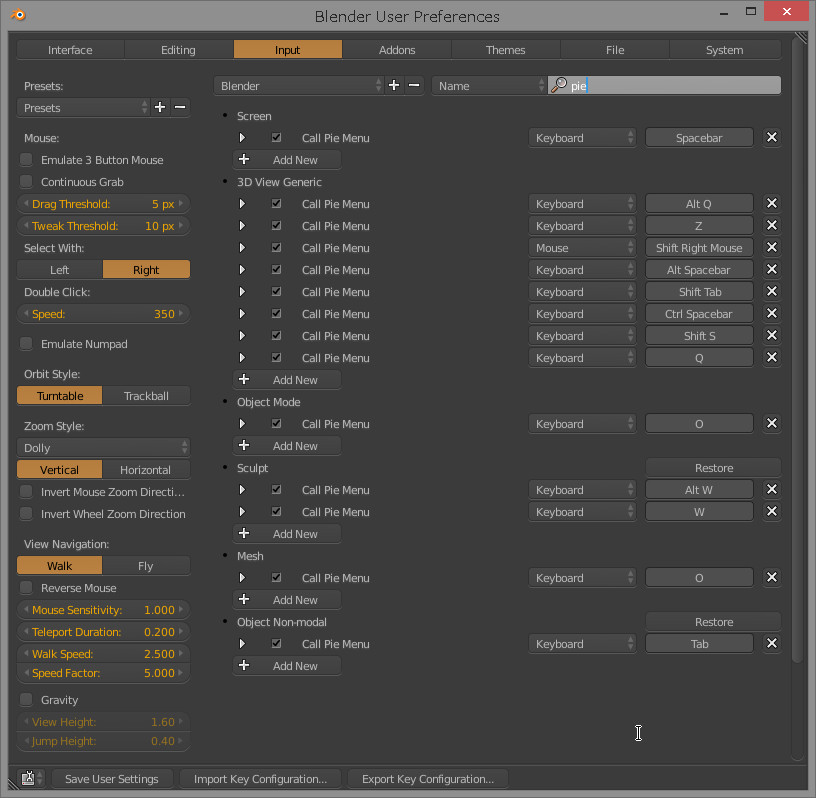The width and height of the screenshot is (816, 798).
Task: Click Save User Settings
Action: point(112,779)
